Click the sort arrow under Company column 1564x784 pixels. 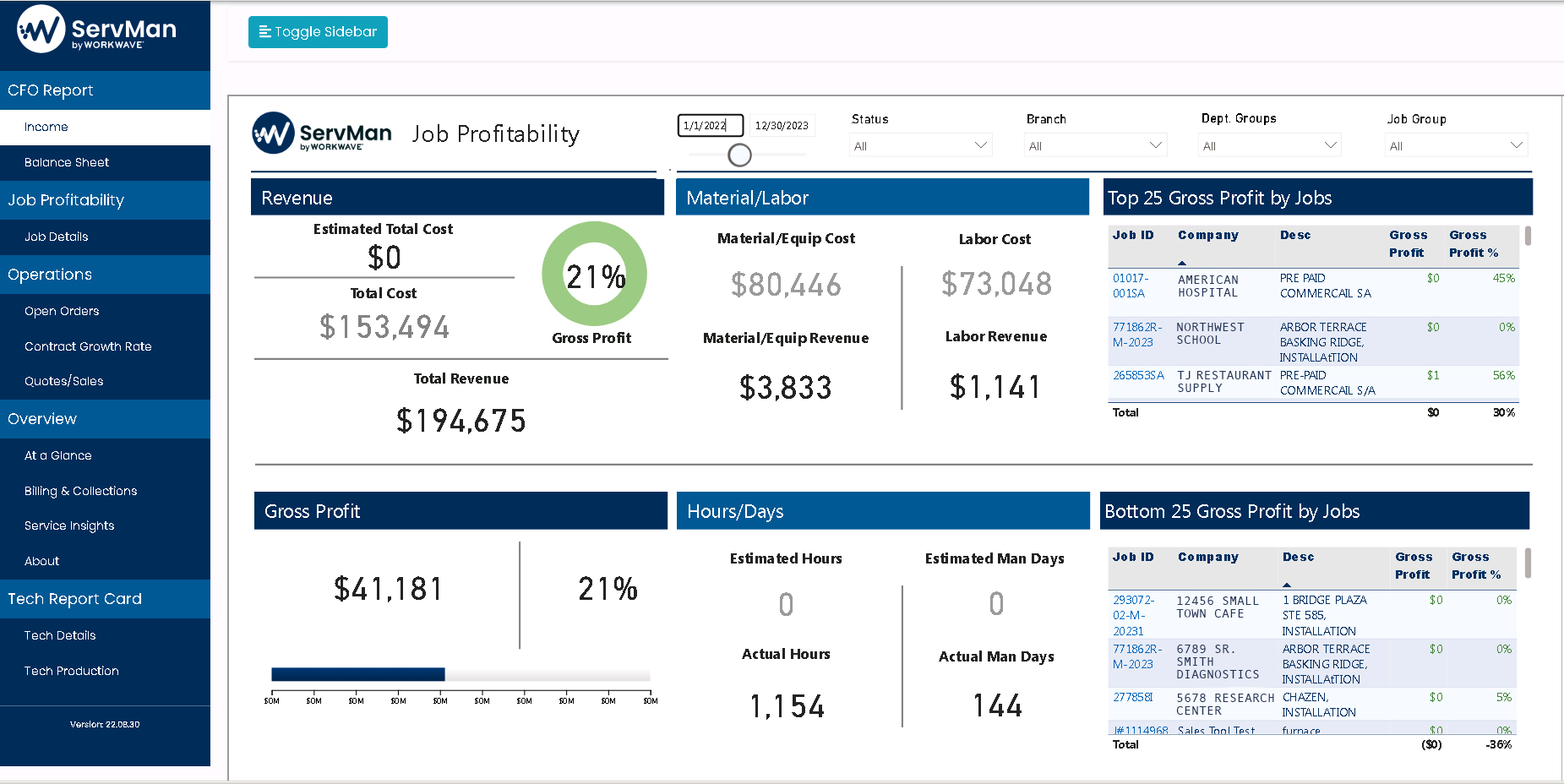(1183, 263)
